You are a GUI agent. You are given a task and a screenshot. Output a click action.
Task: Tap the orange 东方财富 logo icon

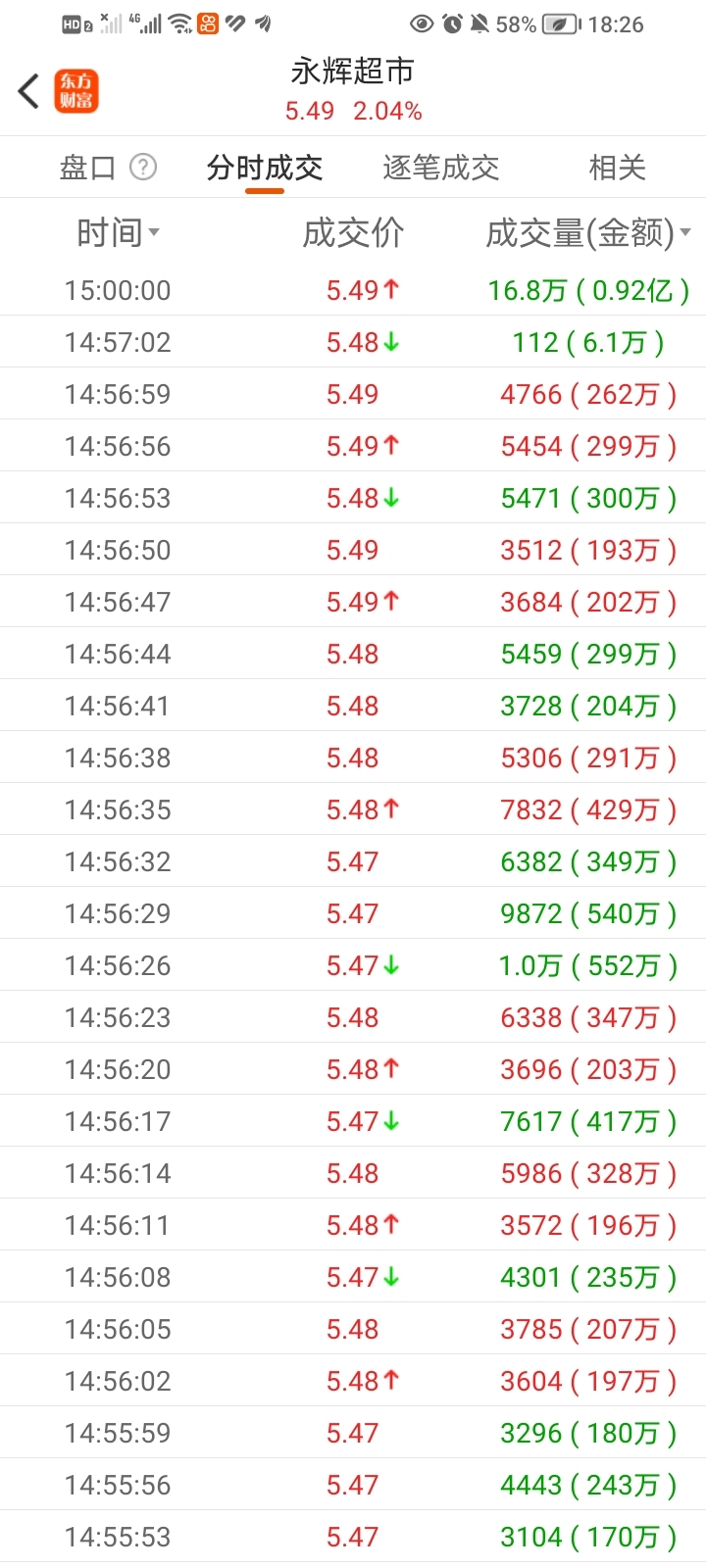[76, 91]
